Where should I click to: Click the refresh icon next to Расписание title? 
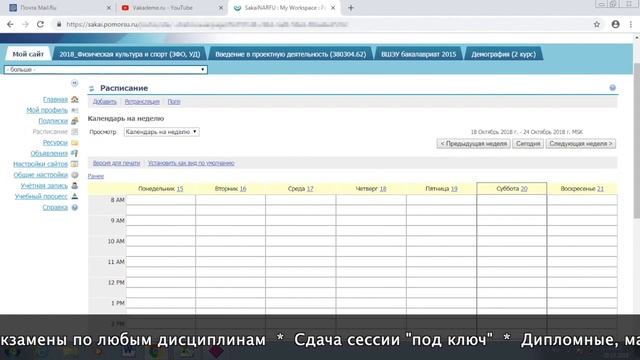click(x=92, y=89)
